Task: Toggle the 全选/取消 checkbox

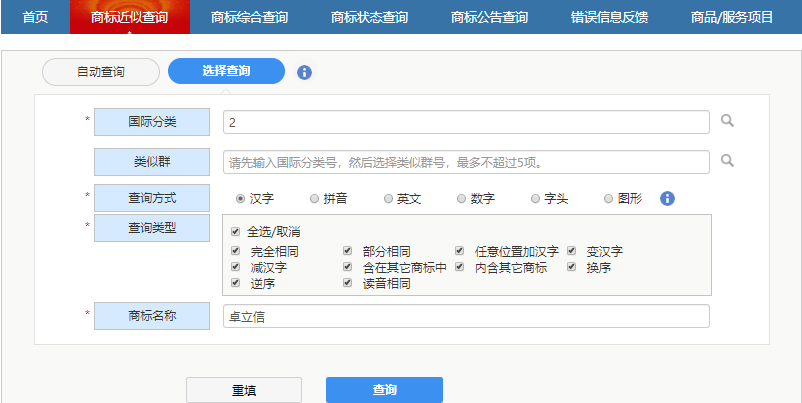Action: (236, 232)
